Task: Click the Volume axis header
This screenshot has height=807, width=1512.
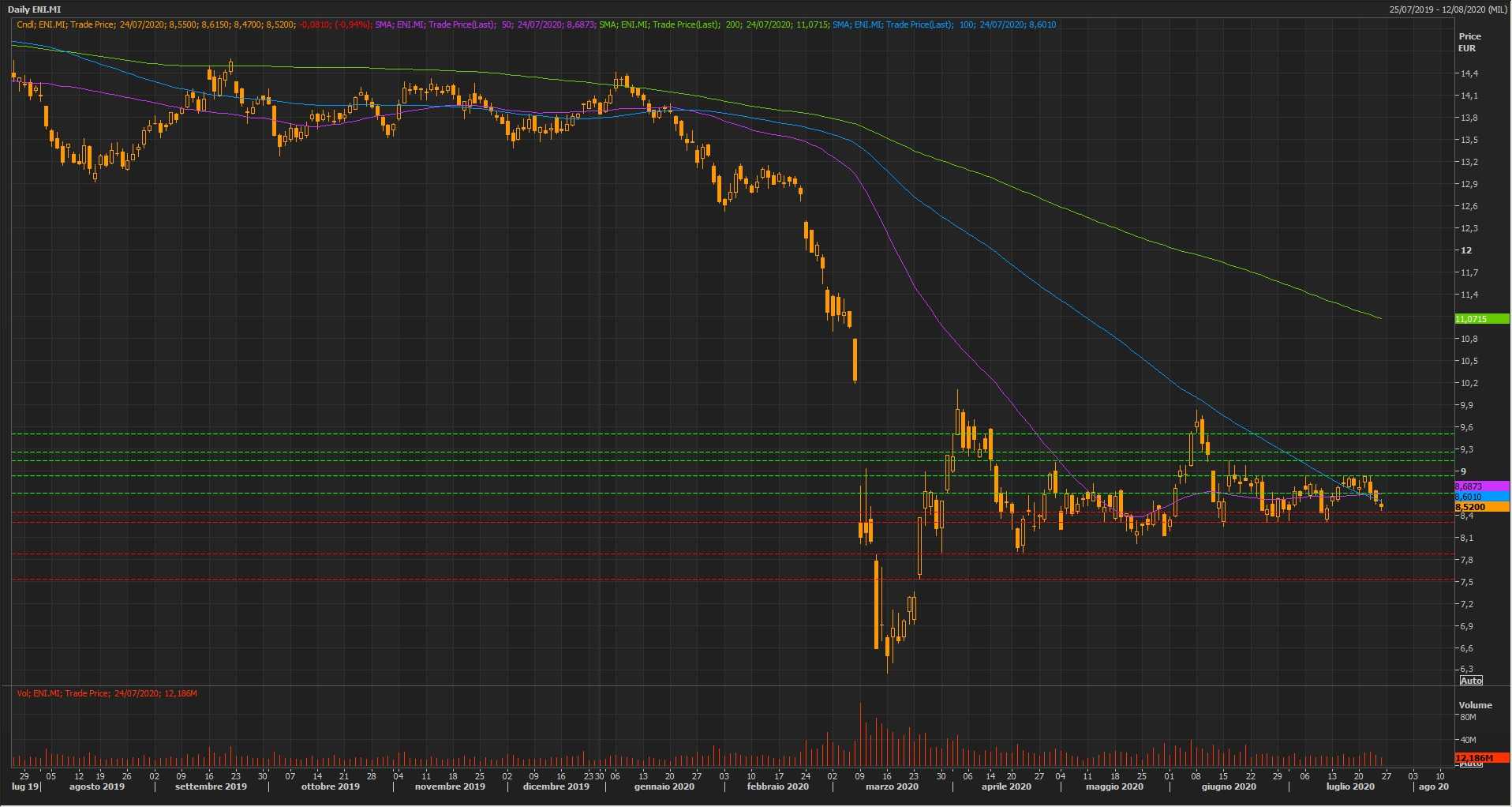Action: 1475,705
